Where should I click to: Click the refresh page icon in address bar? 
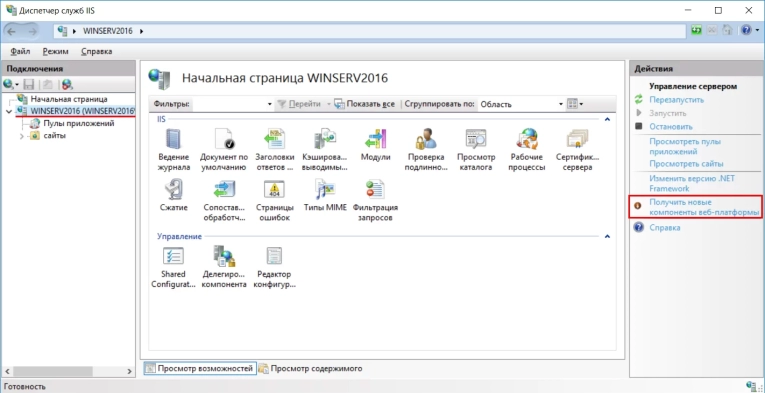tap(696, 30)
